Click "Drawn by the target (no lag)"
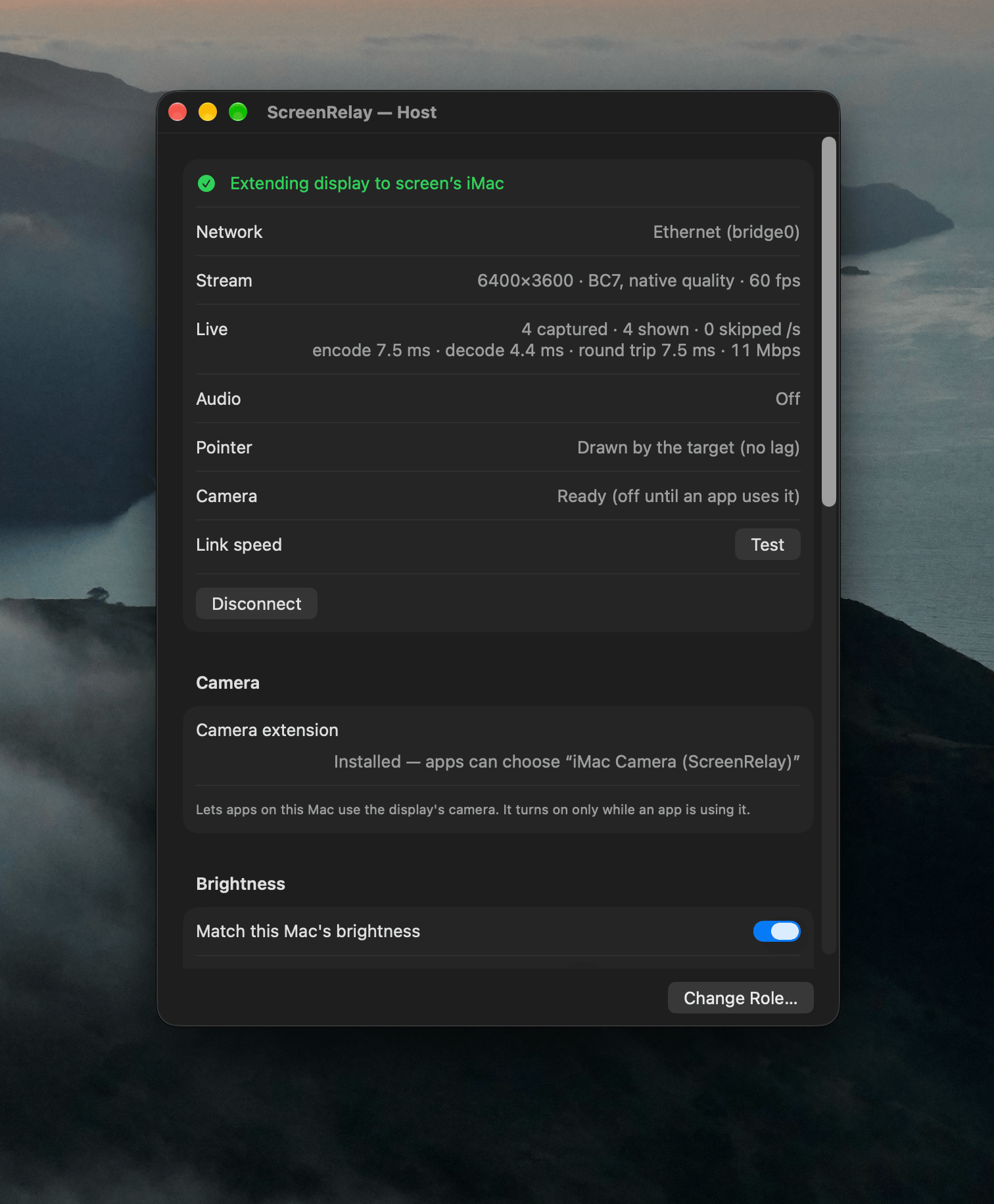994x1204 pixels. [x=688, y=448]
